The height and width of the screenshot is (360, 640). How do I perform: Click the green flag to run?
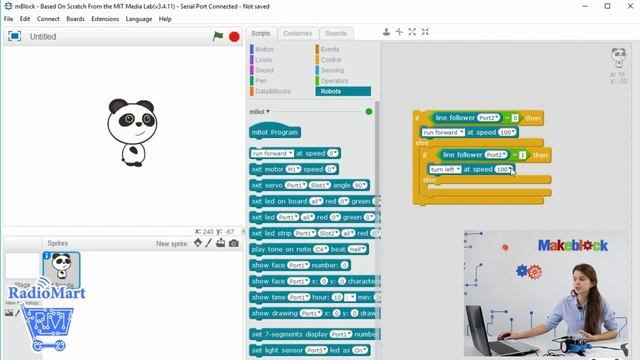pyautogui.click(x=218, y=36)
